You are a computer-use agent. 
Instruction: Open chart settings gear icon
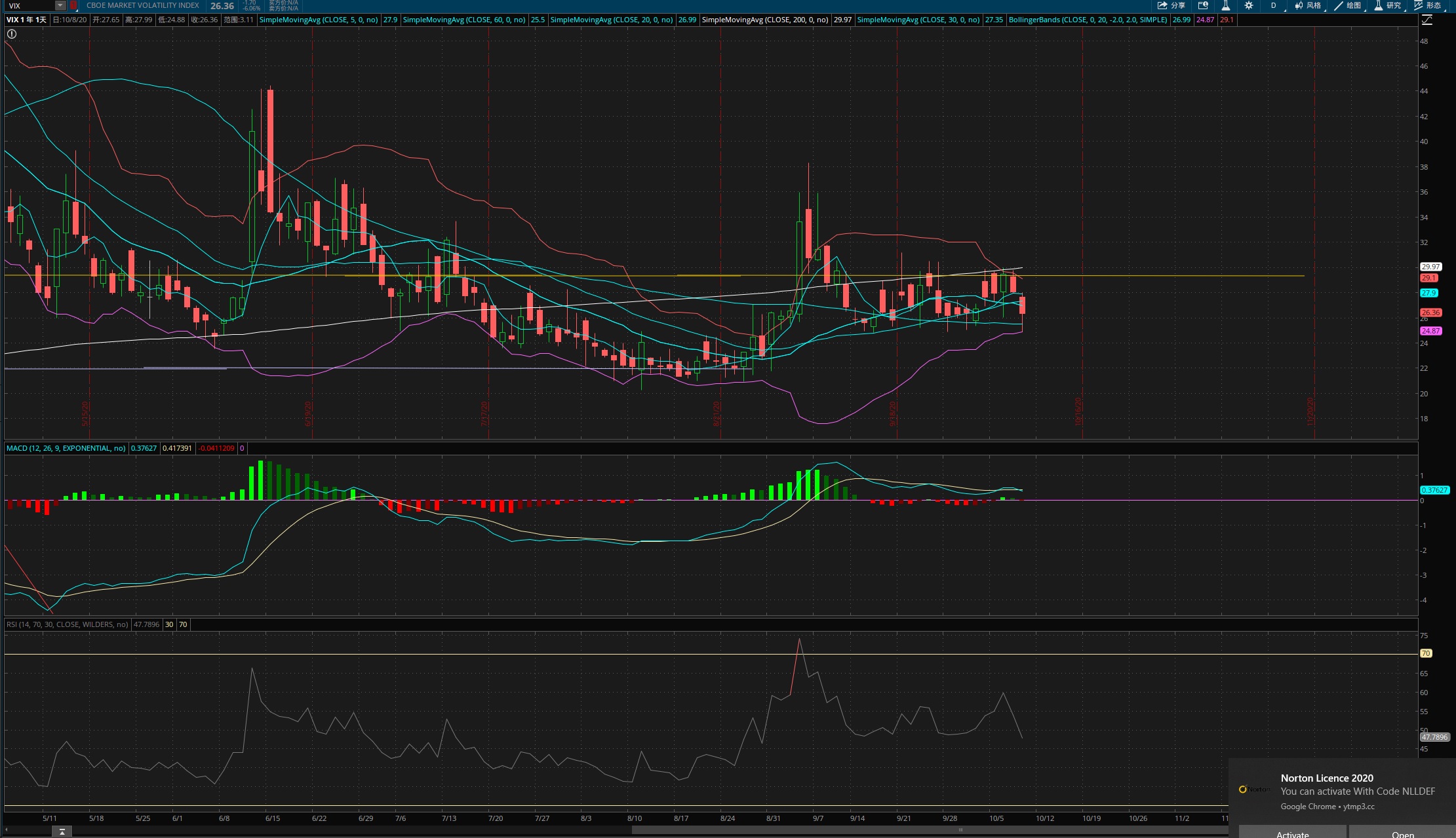[1248, 5]
